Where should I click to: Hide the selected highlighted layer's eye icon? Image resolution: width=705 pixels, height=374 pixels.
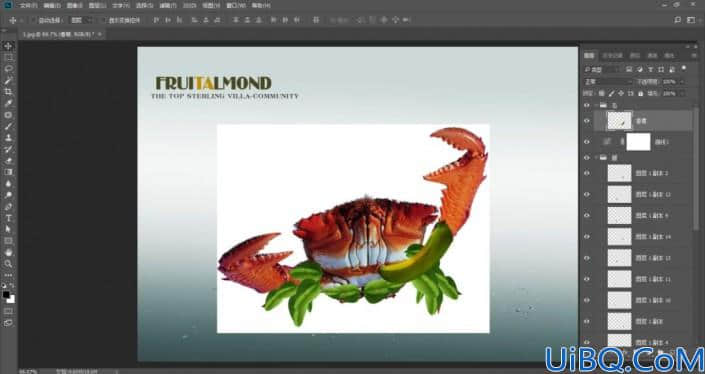click(586, 121)
